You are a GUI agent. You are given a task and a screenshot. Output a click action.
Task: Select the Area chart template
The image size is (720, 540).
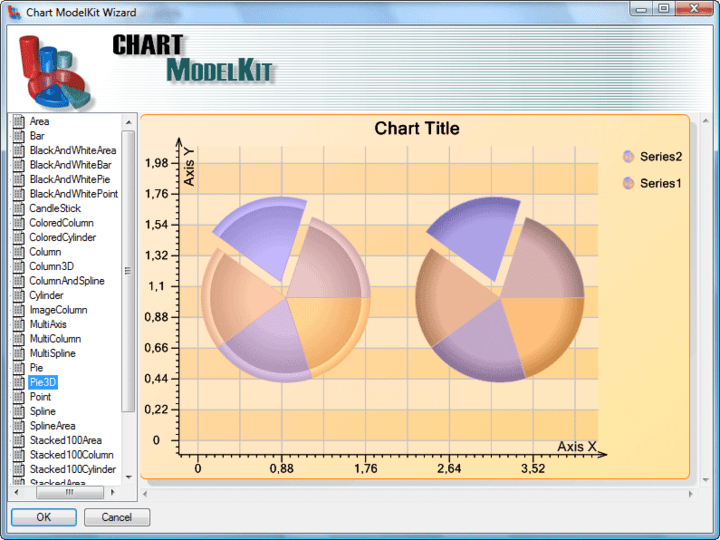(x=39, y=121)
